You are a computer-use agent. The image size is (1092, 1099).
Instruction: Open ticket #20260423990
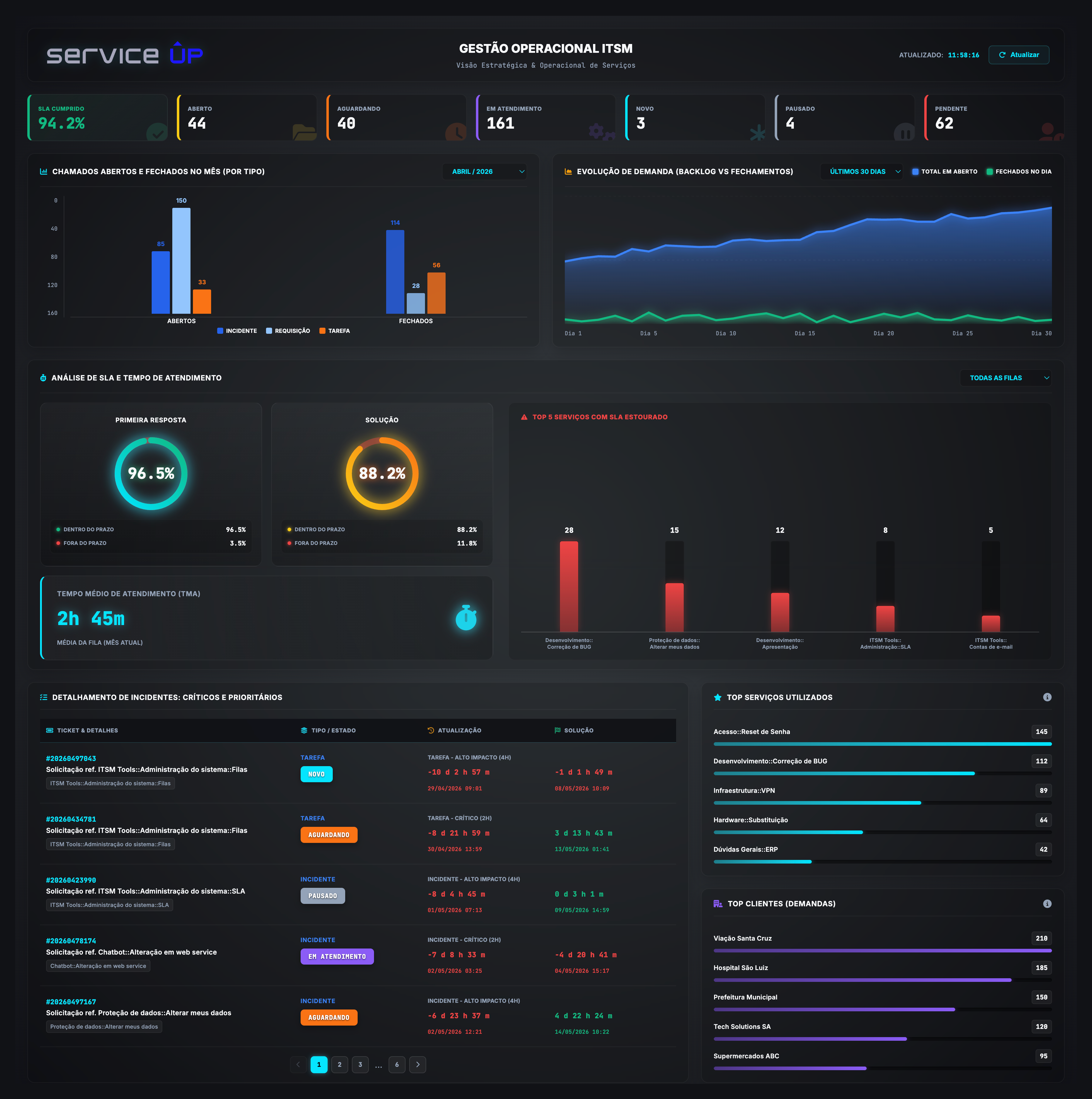click(71, 881)
